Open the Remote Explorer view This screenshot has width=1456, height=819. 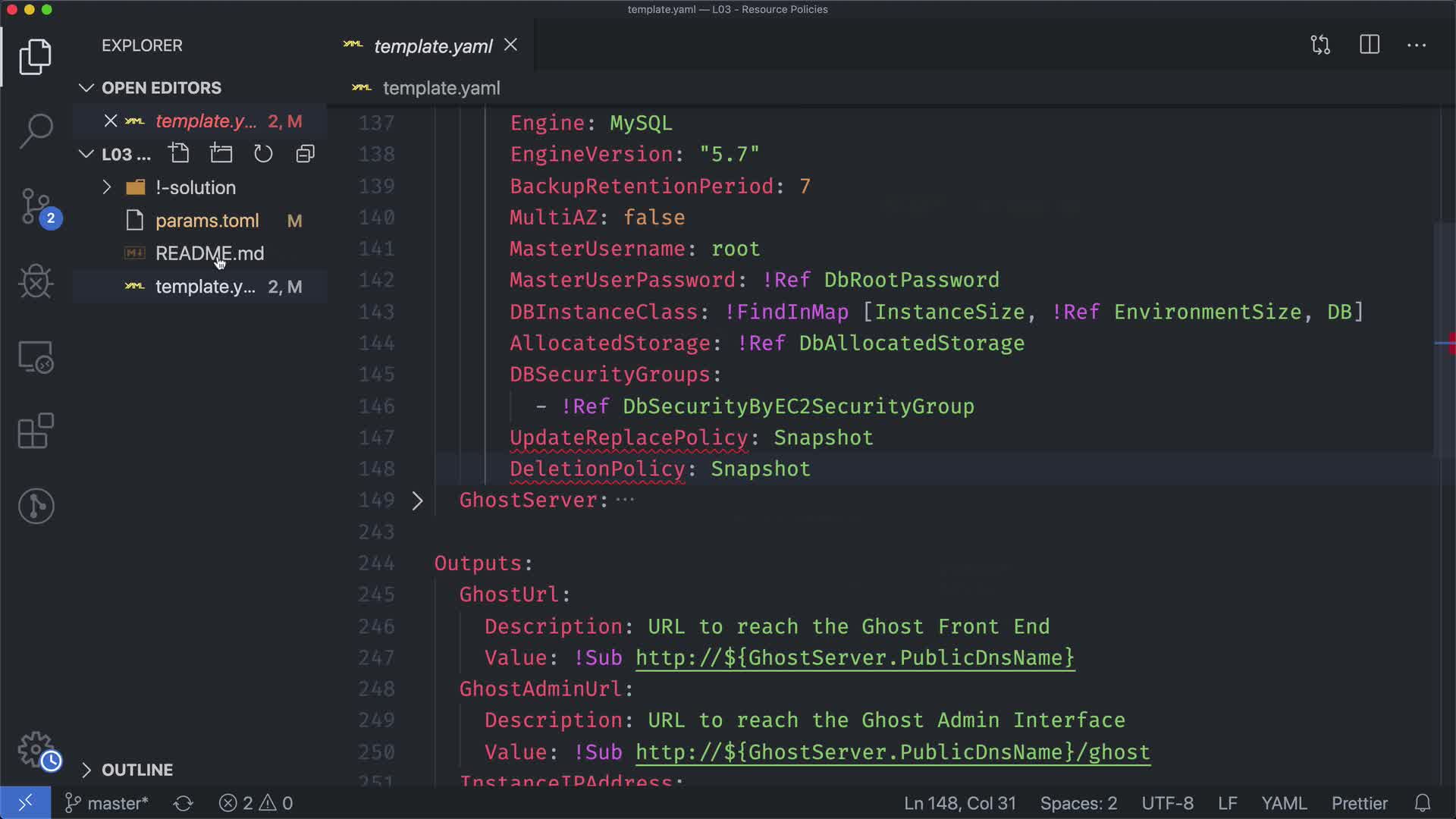(x=36, y=356)
